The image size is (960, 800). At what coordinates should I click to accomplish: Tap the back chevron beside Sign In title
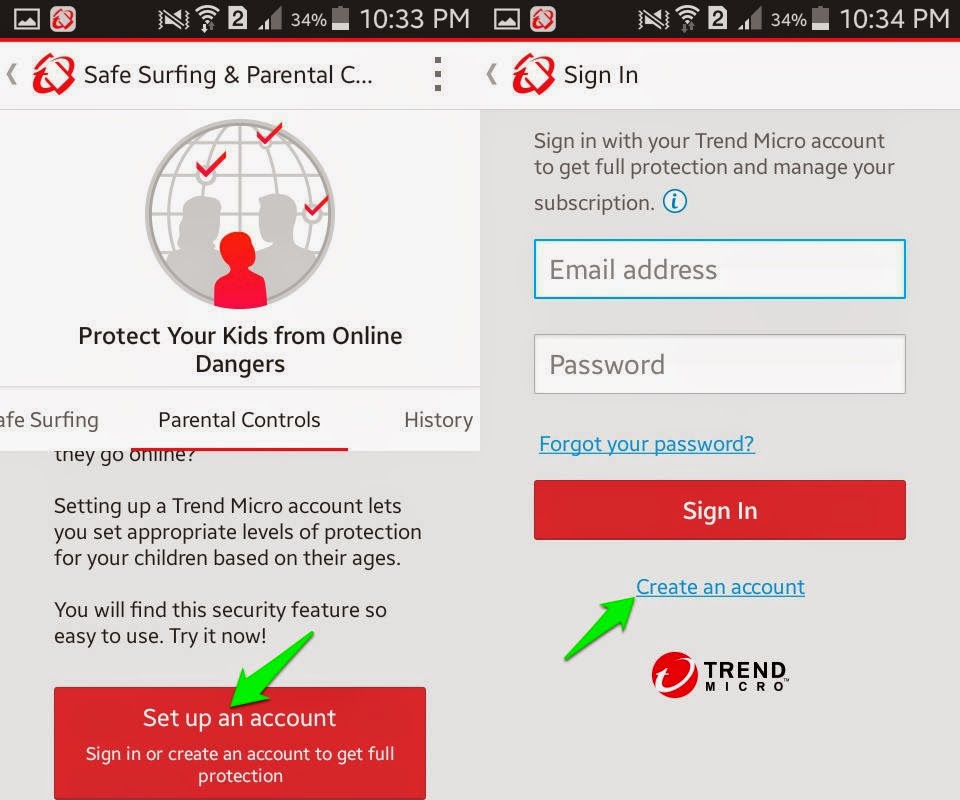coord(491,74)
